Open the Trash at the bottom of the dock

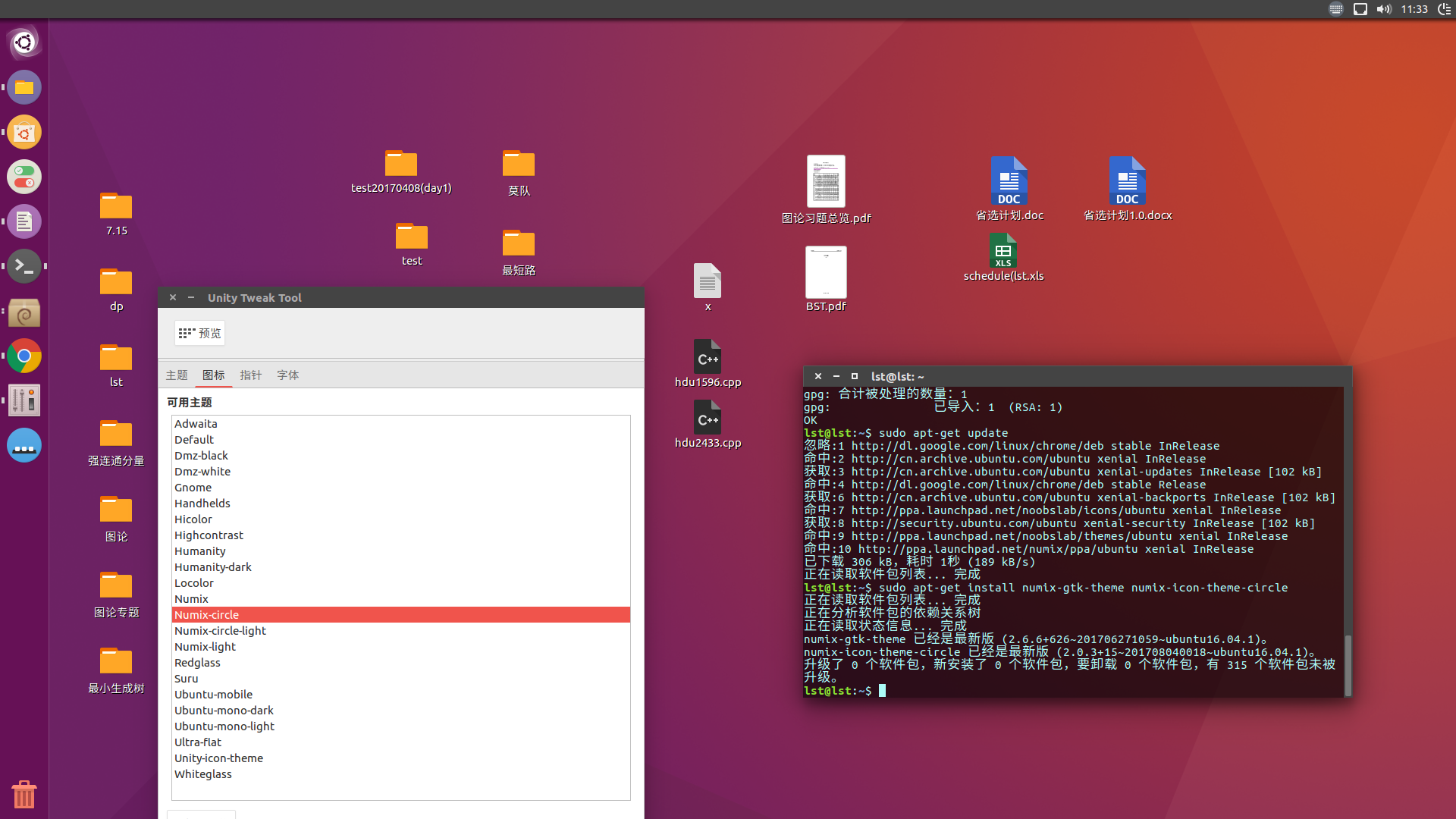point(24,794)
